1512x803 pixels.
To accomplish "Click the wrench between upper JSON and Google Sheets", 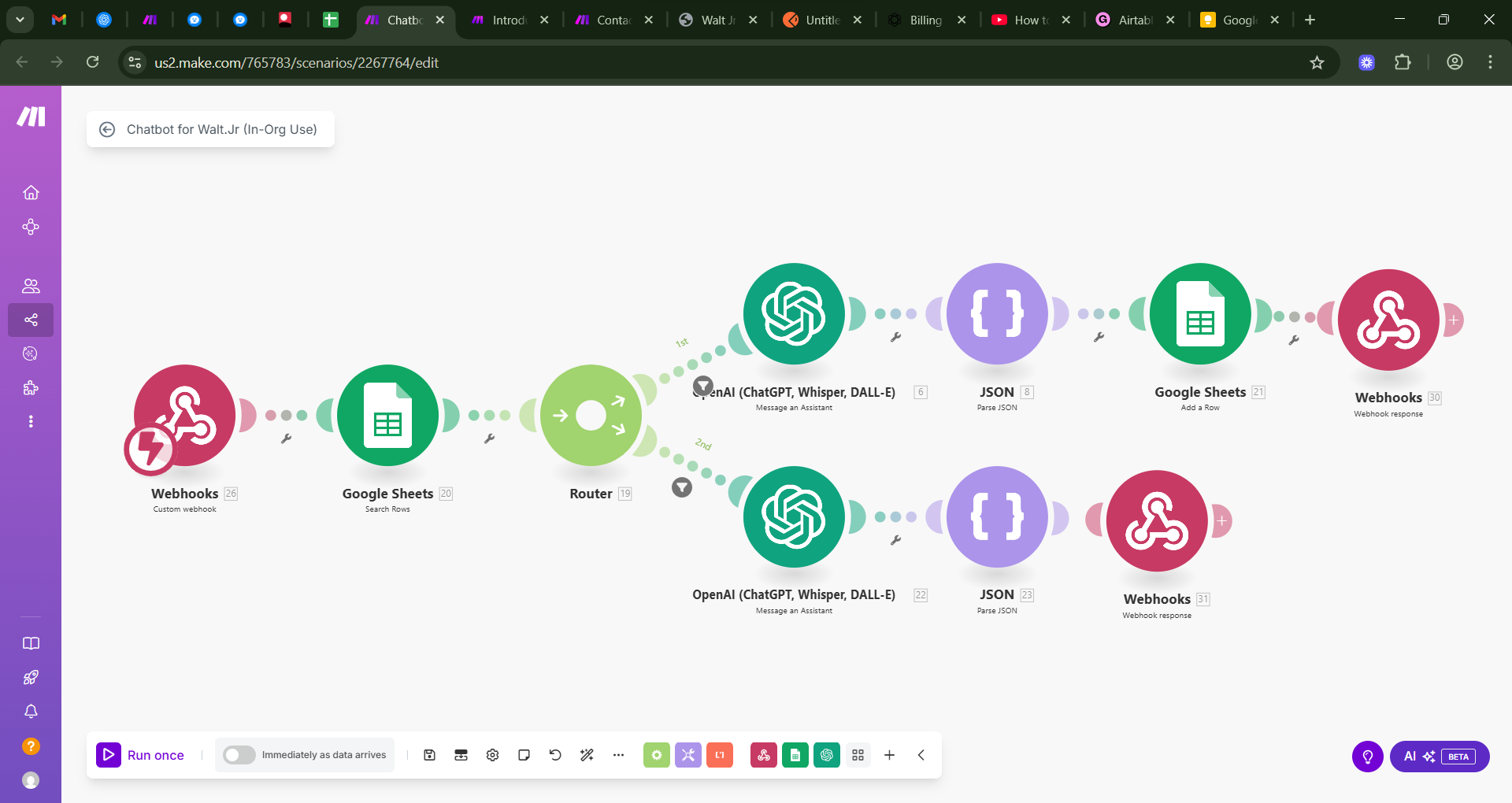I will 1099,337.
